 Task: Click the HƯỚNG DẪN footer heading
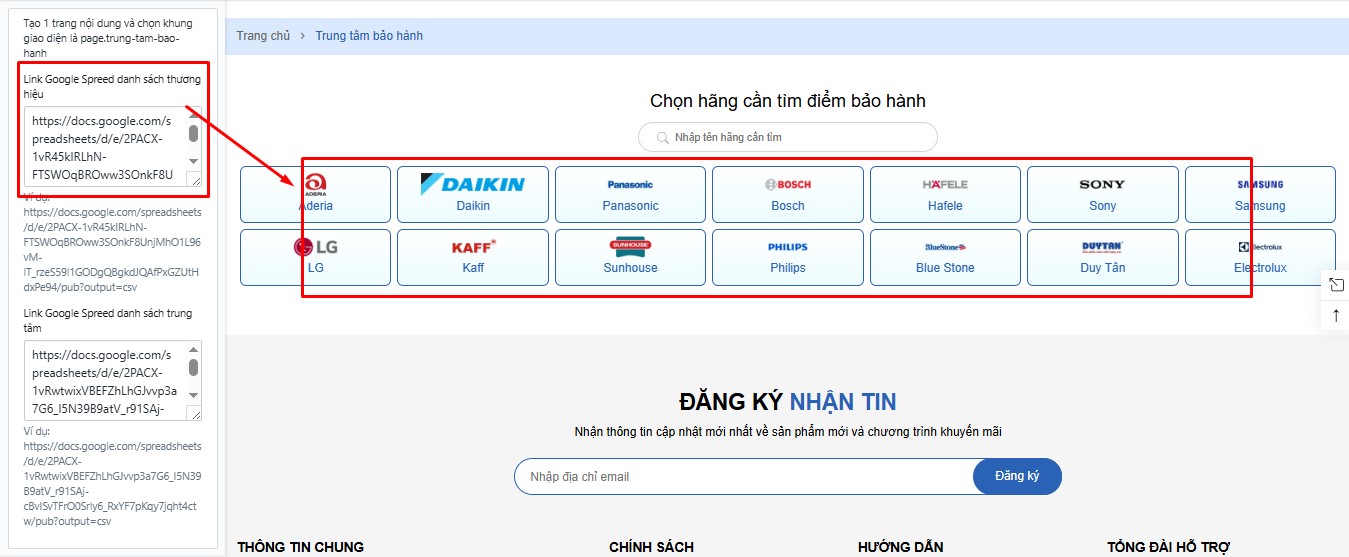pos(900,547)
